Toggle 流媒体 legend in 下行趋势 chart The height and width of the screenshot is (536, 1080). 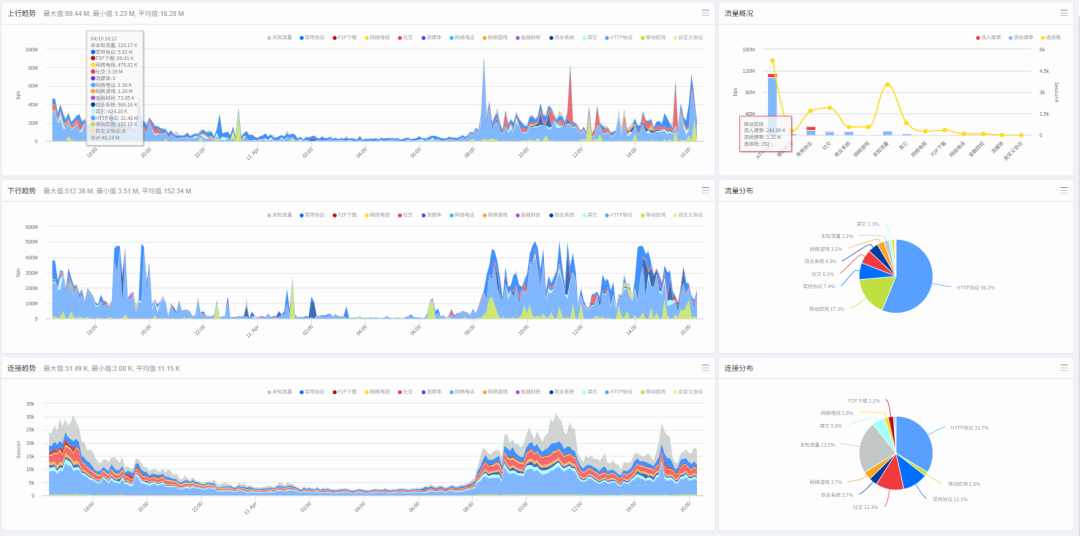(x=431, y=215)
